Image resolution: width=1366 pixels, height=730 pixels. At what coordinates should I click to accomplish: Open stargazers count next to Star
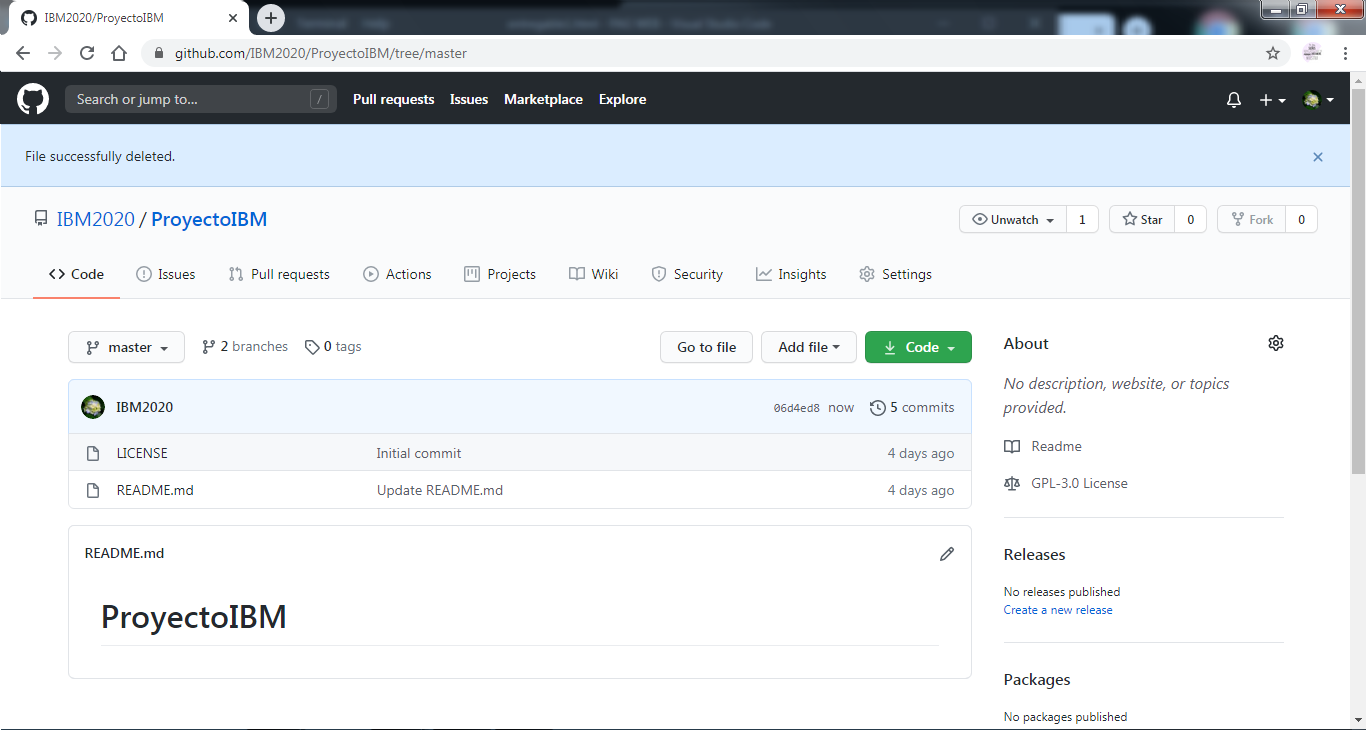[x=1190, y=219]
